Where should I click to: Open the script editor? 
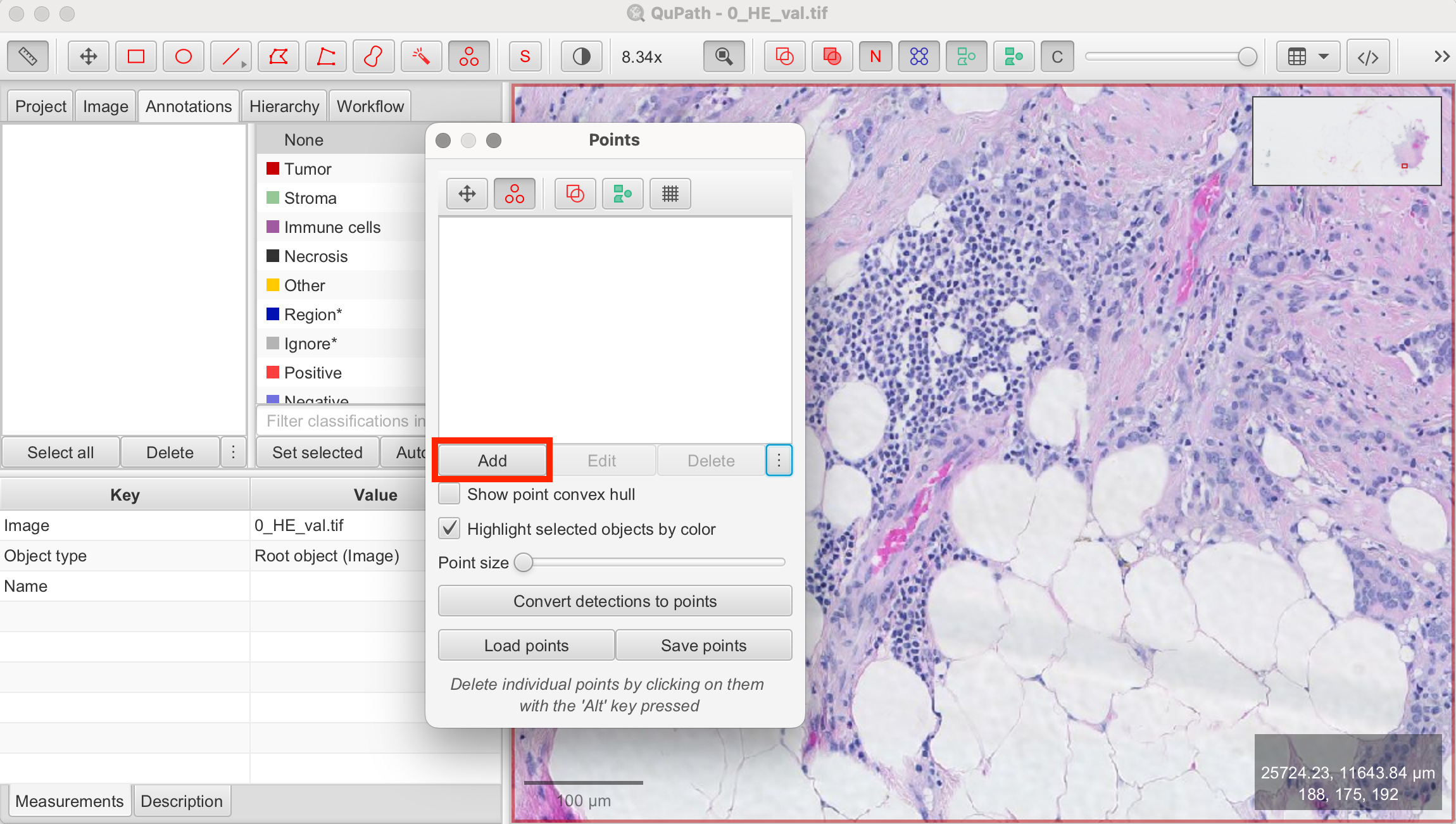pyautogui.click(x=1368, y=56)
